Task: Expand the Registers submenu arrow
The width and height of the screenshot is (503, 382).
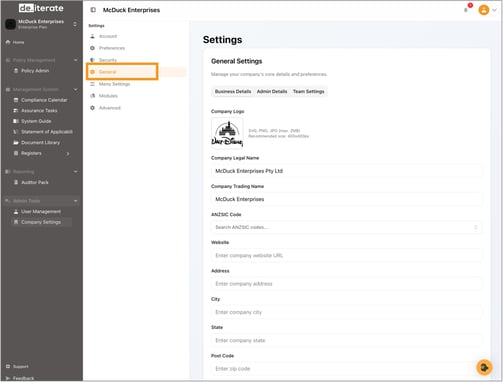Action: coord(68,154)
